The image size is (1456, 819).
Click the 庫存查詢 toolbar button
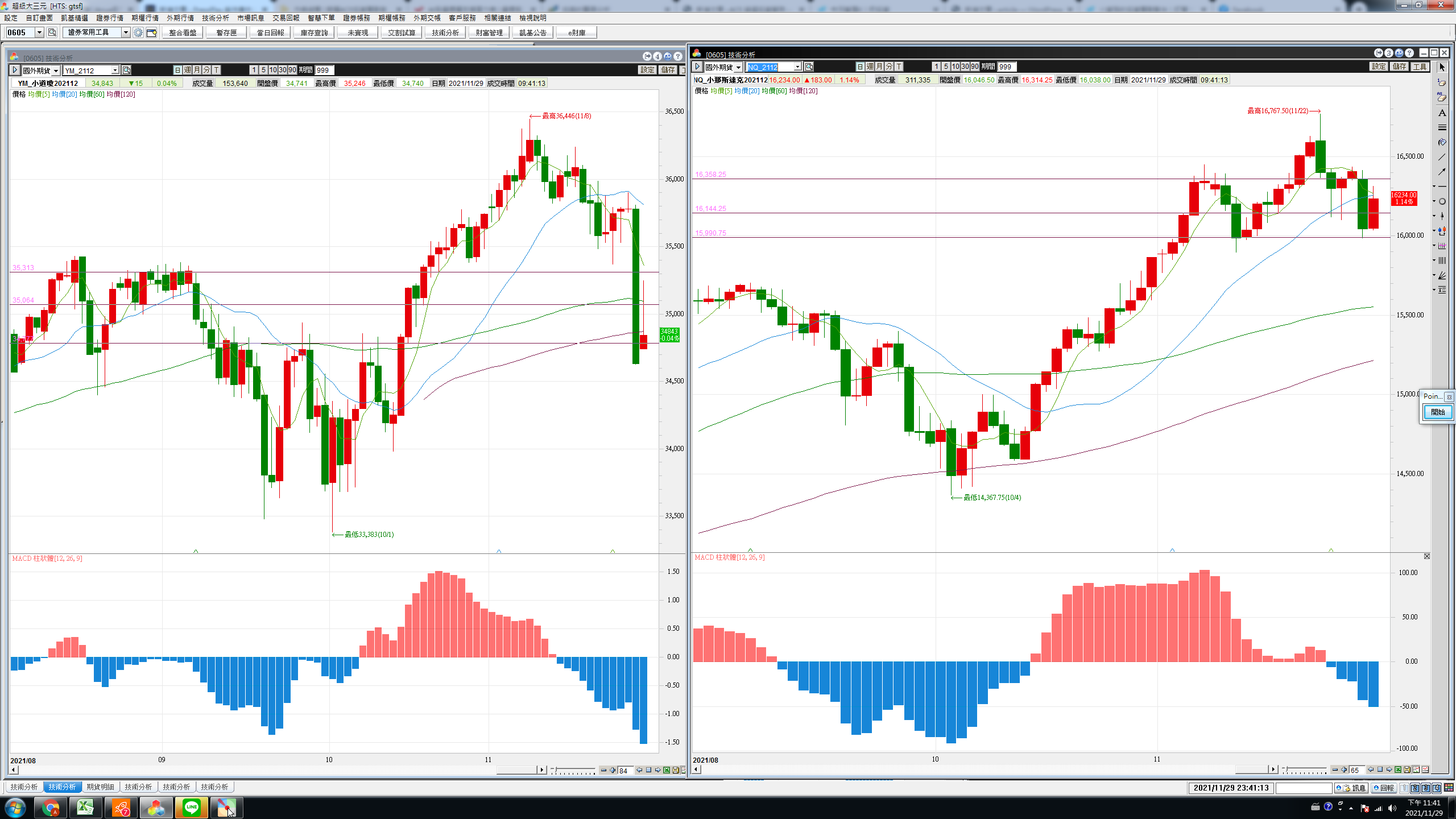pos(314,33)
